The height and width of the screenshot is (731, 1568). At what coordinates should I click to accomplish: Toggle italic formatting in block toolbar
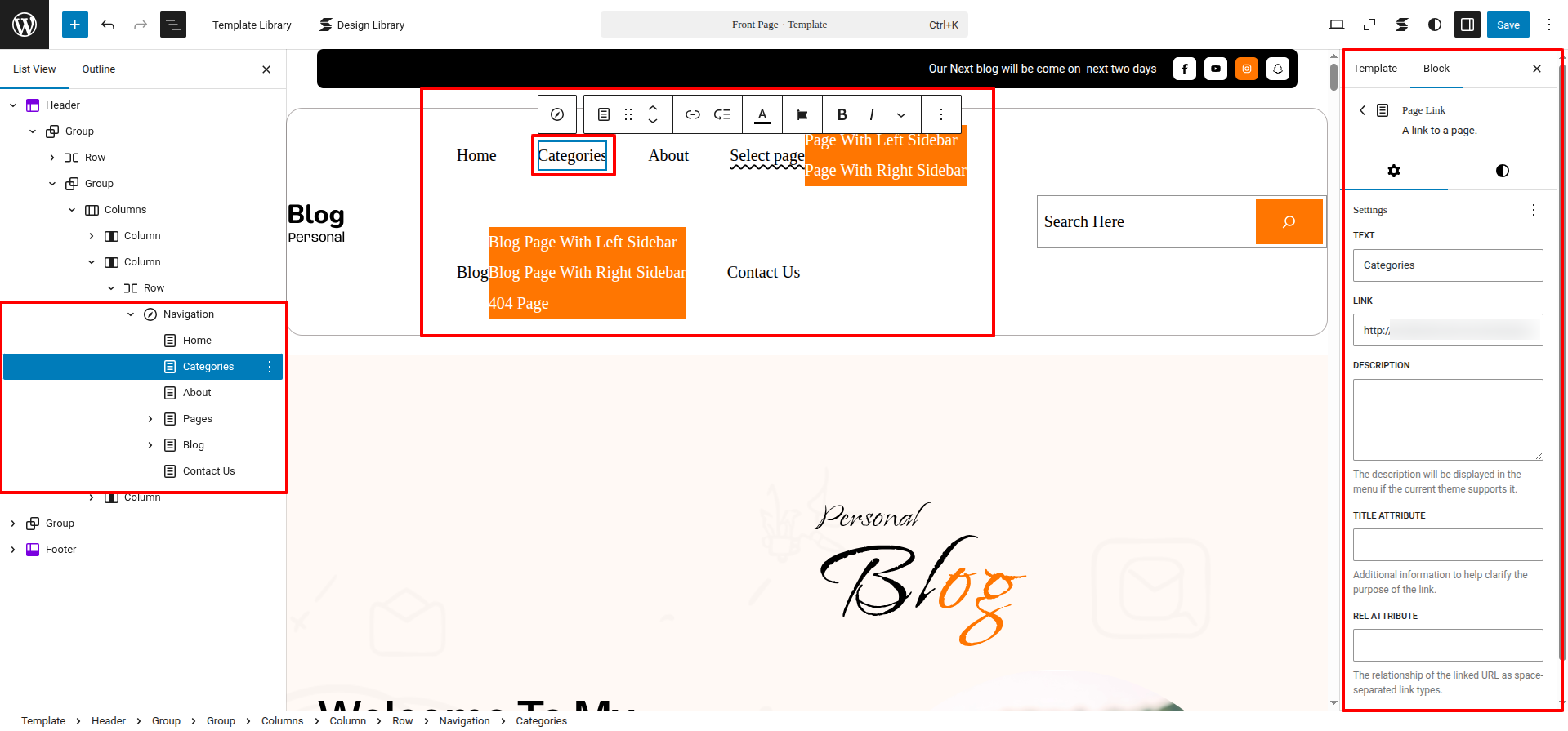[x=871, y=114]
